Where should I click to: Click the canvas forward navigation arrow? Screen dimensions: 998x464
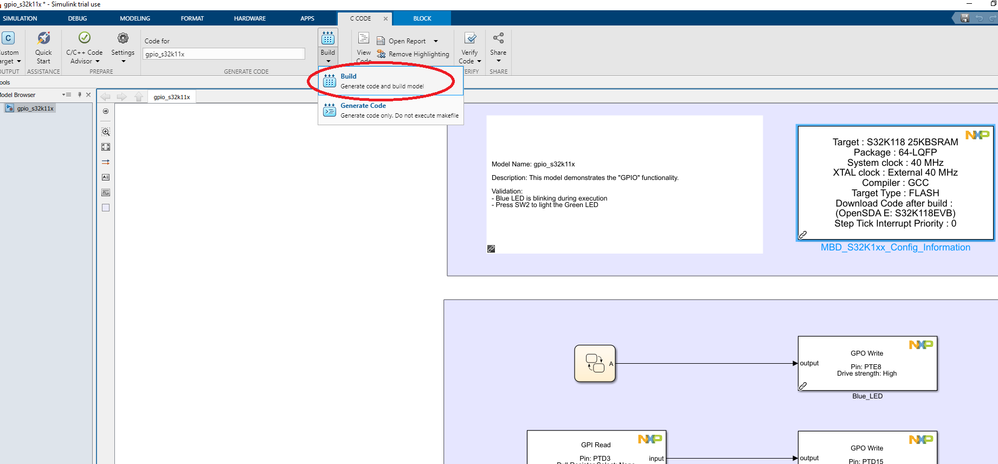[122, 97]
